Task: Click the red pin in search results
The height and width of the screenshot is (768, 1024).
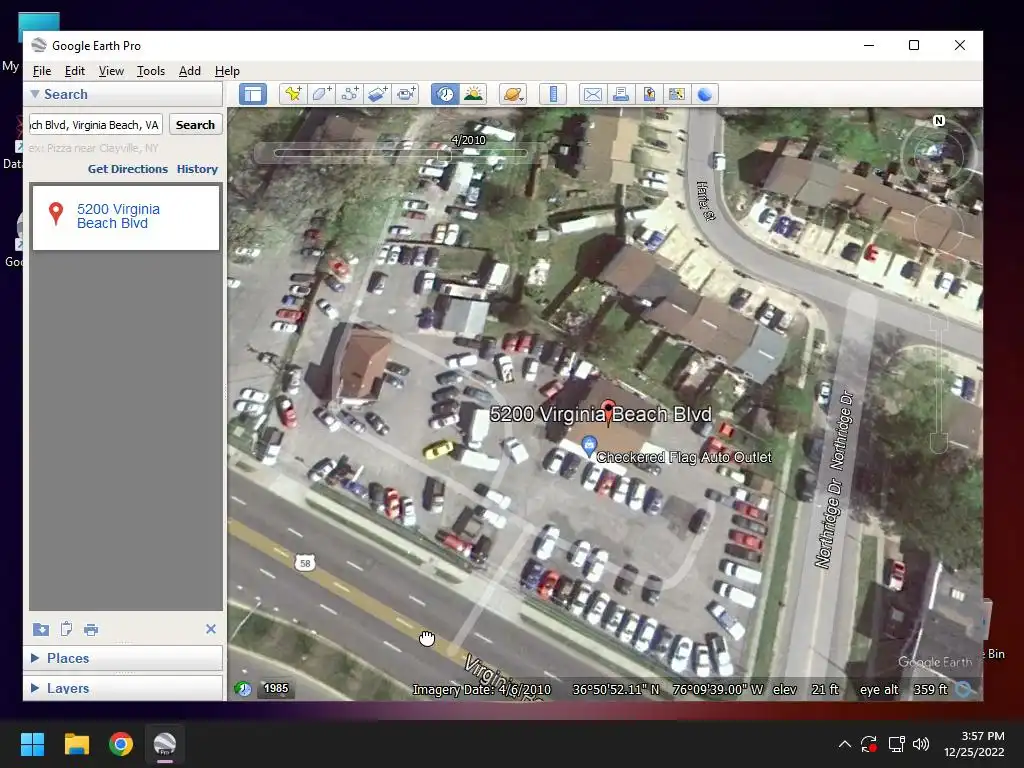Action: [56, 214]
